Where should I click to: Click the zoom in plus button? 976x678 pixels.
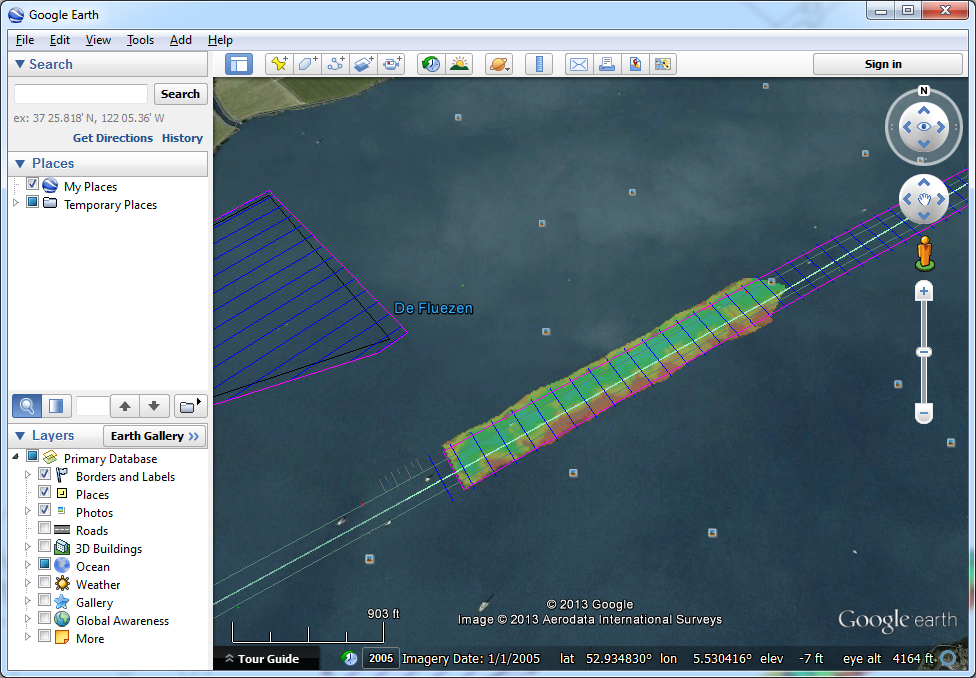coord(924,291)
